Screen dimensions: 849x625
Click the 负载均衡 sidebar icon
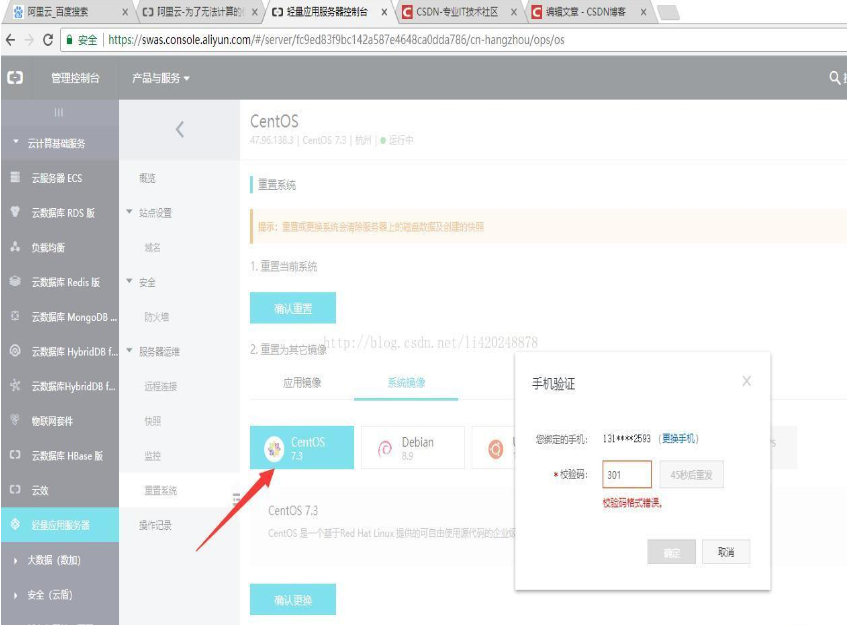(x=15, y=246)
